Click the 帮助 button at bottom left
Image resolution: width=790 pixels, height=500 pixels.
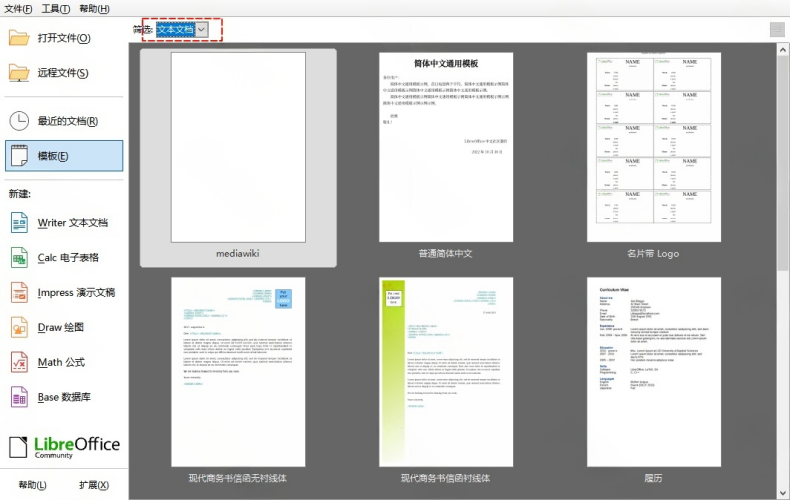(x=33, y=486)
